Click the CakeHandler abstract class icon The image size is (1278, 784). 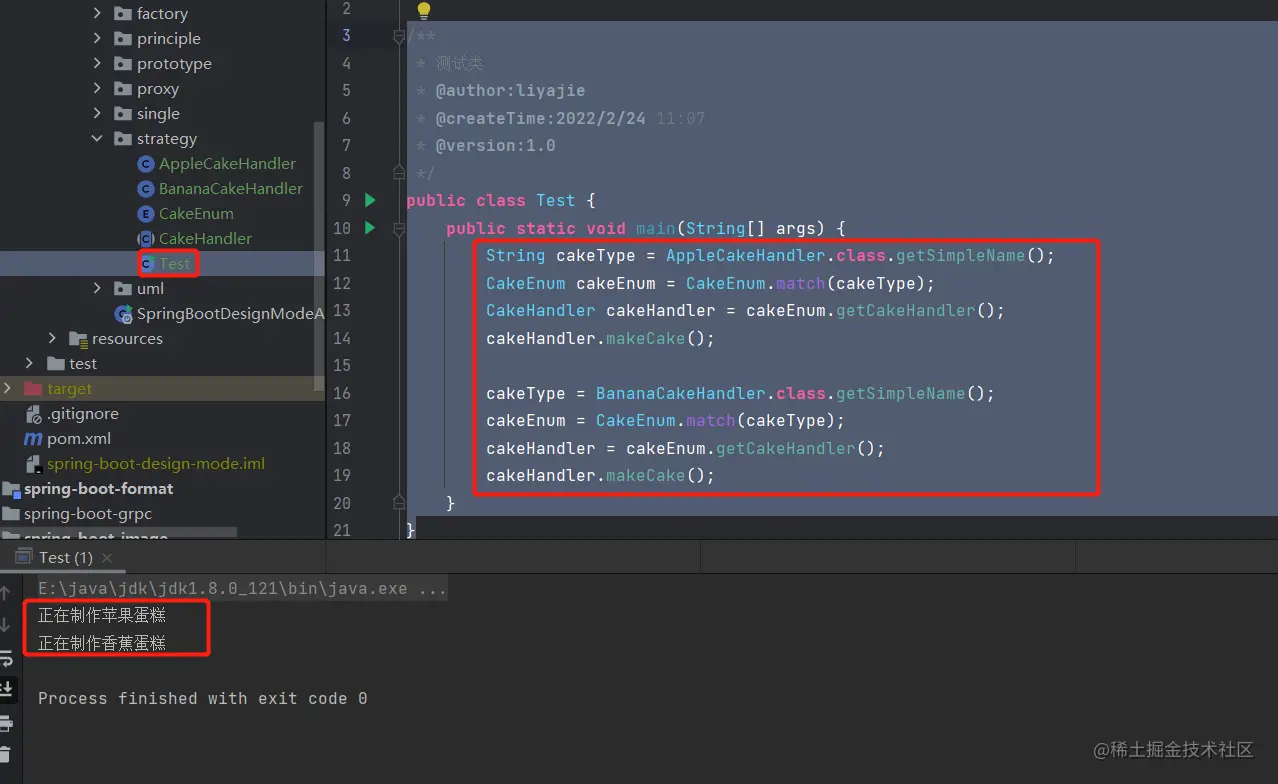click(x=146, y=239)
